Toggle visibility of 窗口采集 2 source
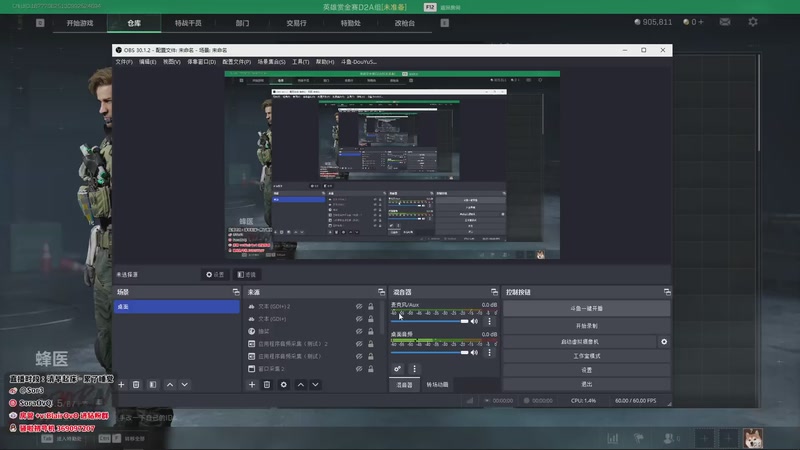Image resolution: width=800 pixels, height=450 pixels. (359, 369)
